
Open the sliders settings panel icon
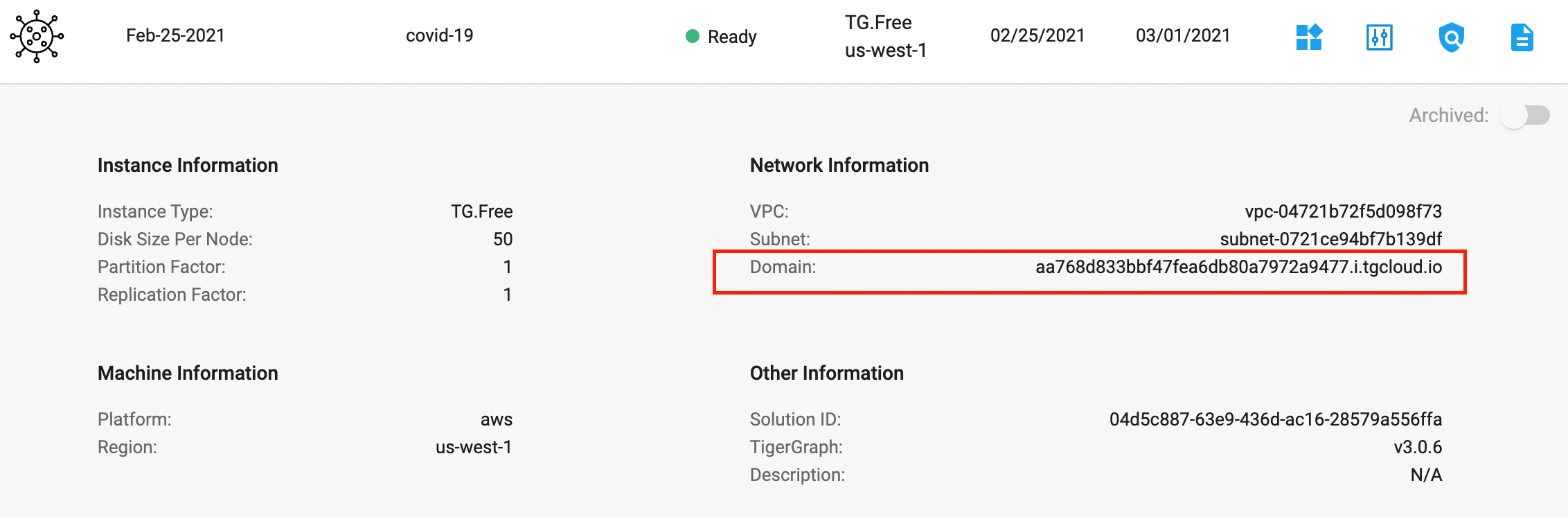click(x=1380, y=37)
